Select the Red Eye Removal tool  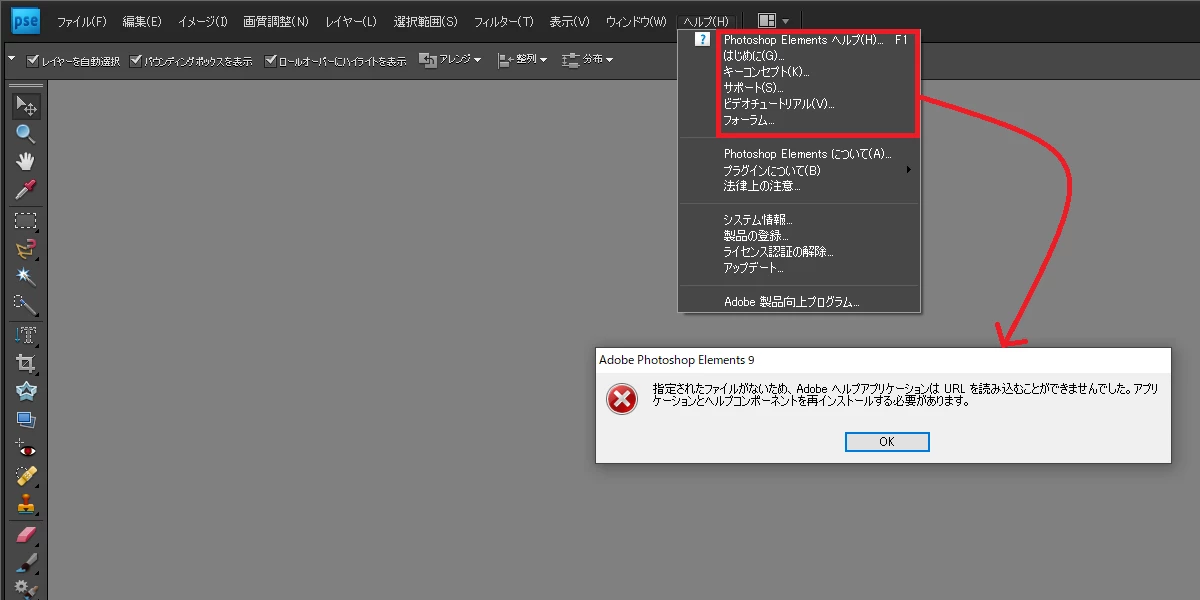coord(26,450)
